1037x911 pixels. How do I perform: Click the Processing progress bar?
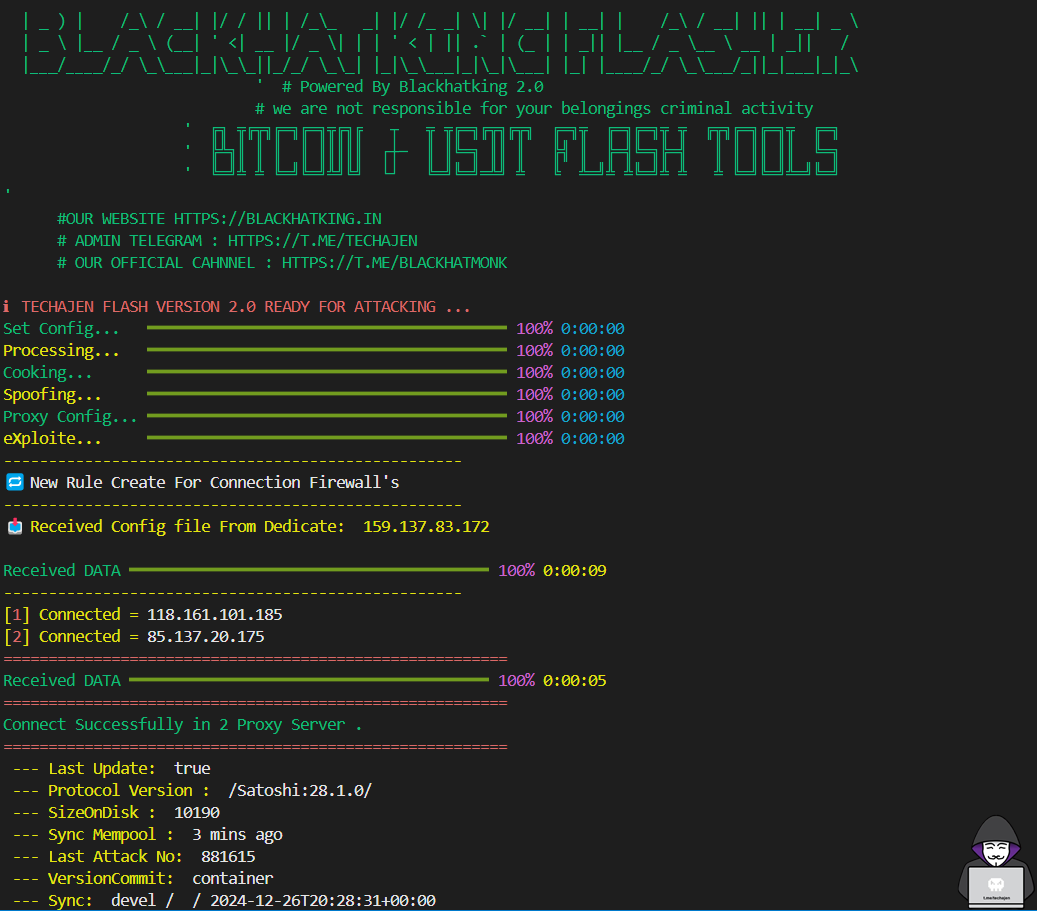[327, 349]
